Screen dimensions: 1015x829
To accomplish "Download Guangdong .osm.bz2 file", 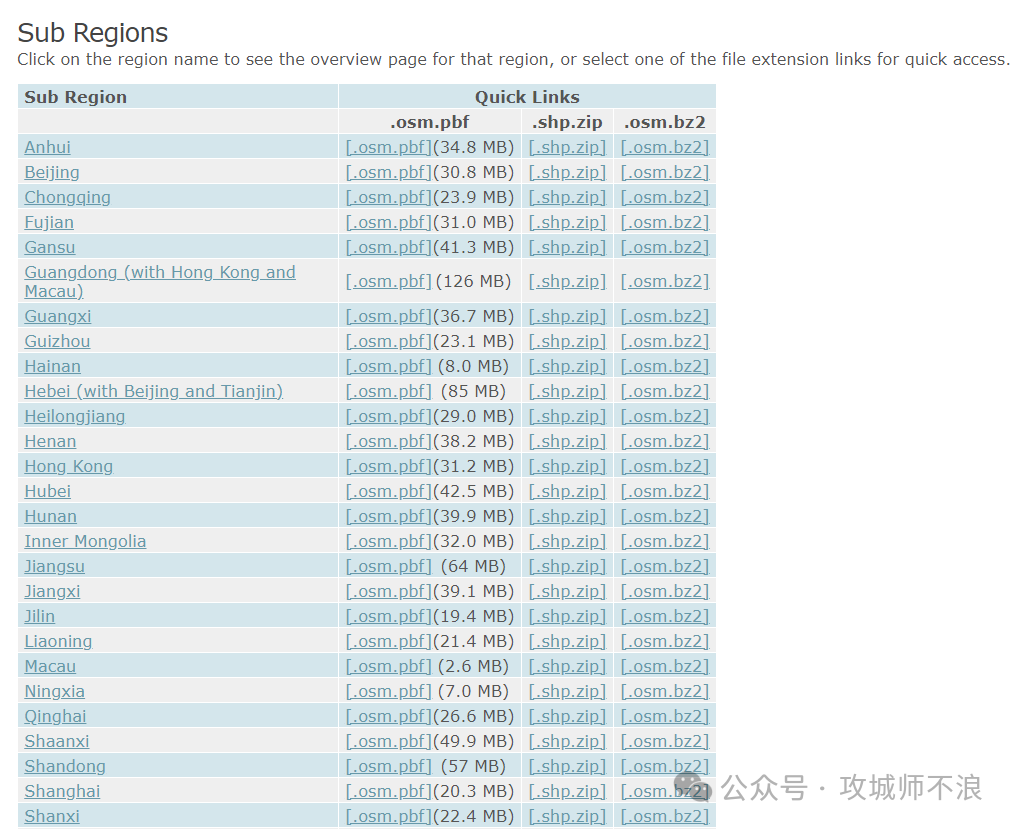I will point(665,282).
